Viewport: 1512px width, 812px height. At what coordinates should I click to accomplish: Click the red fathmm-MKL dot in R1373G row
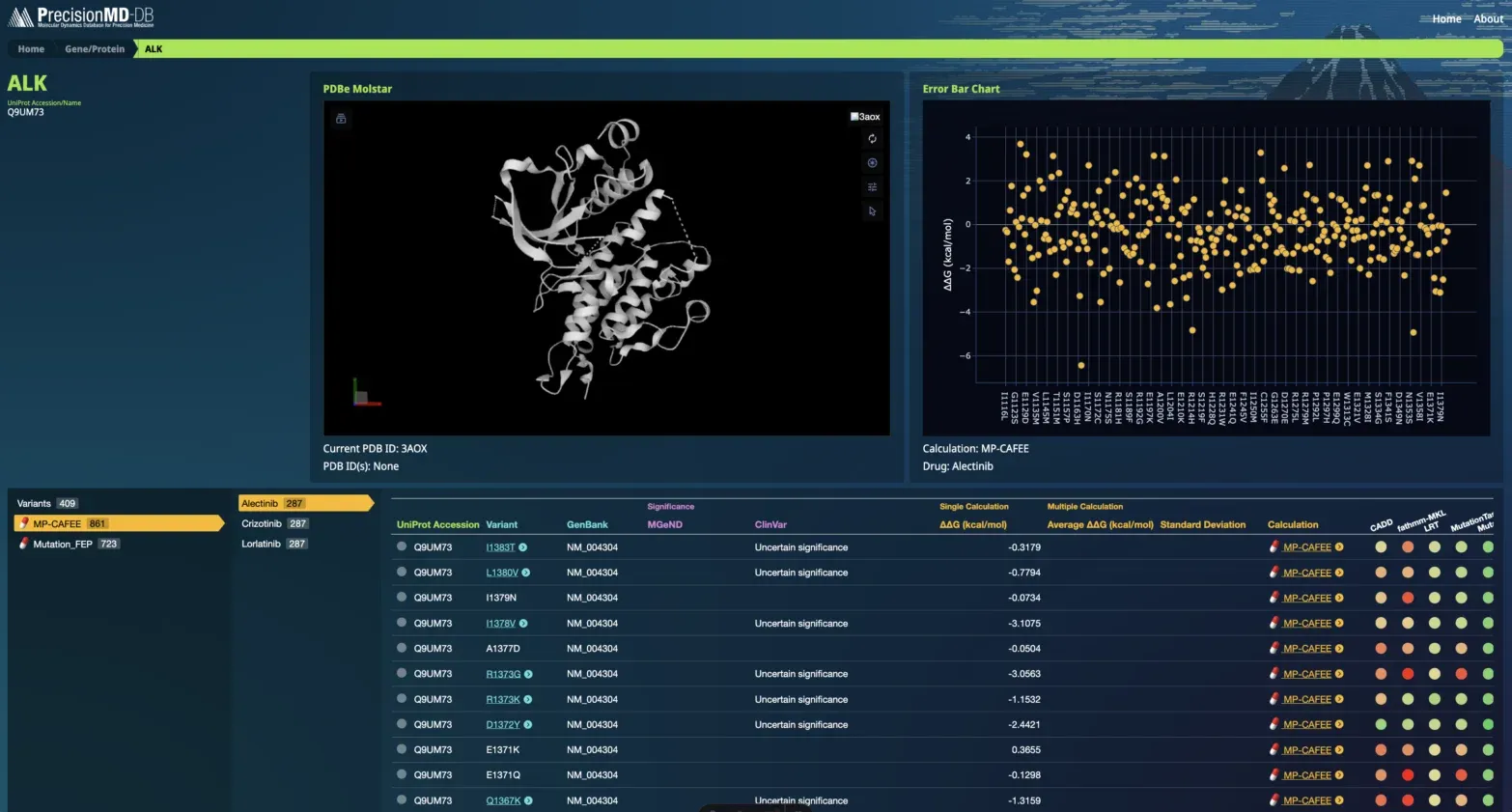(1408, 674)
